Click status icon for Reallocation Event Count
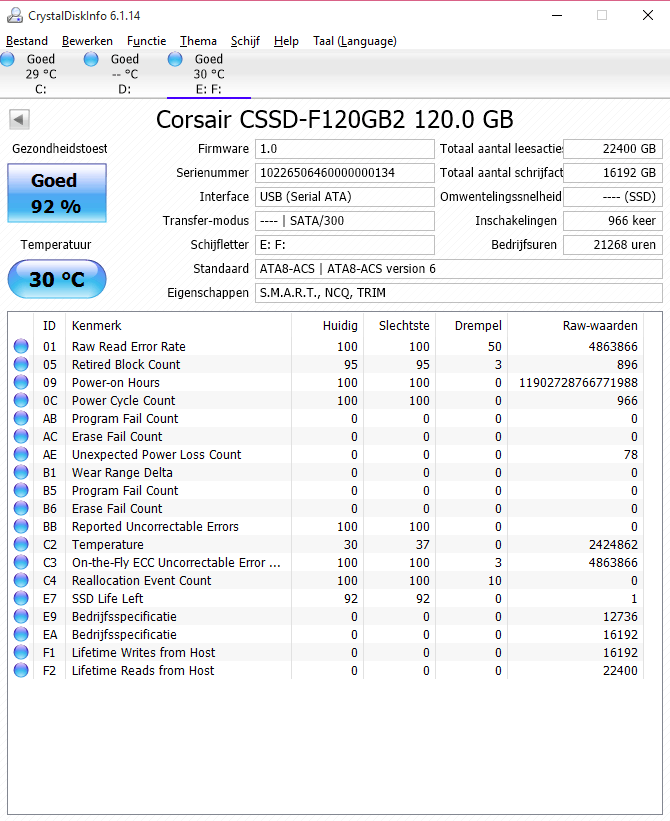Image resolution: width=670 pixels, height=821 pixels. click(21, 580)
